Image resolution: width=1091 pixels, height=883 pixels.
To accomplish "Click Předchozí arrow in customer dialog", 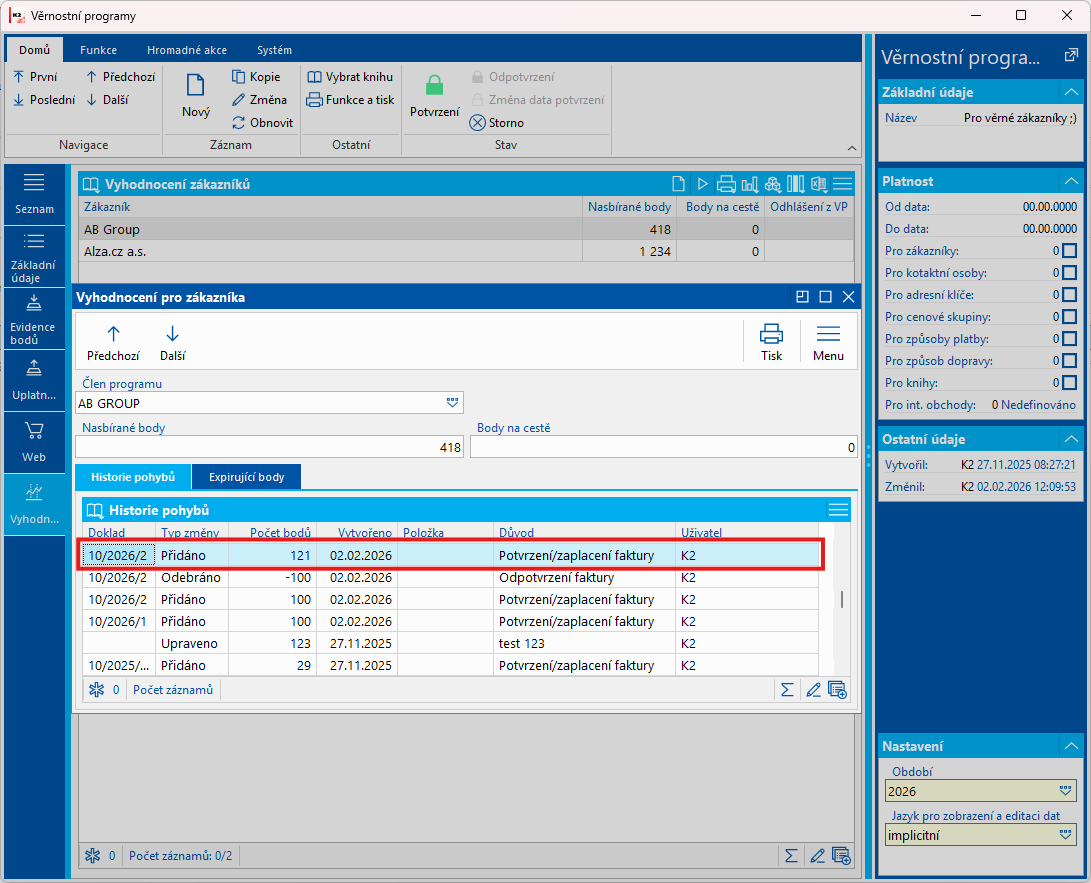I will (113, 342).
